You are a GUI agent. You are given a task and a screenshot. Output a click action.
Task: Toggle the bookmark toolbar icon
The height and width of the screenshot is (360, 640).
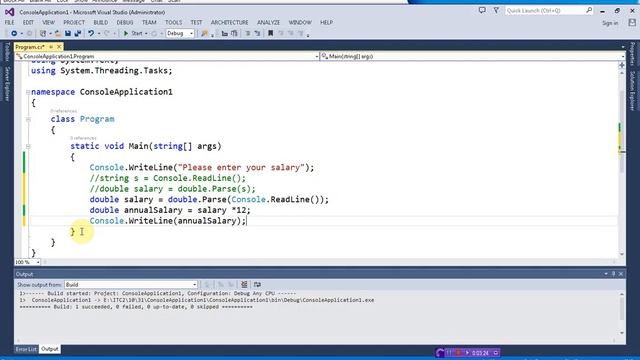pyautogui.click(x=270, y=33)
